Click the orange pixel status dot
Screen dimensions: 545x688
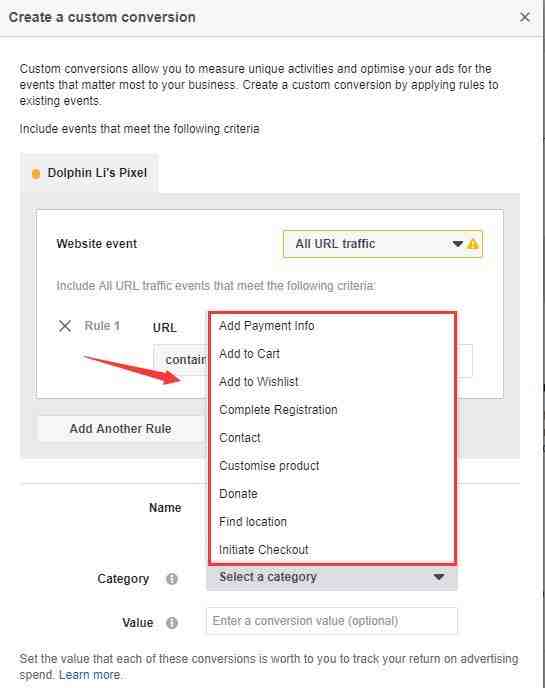tap(36, 174)
